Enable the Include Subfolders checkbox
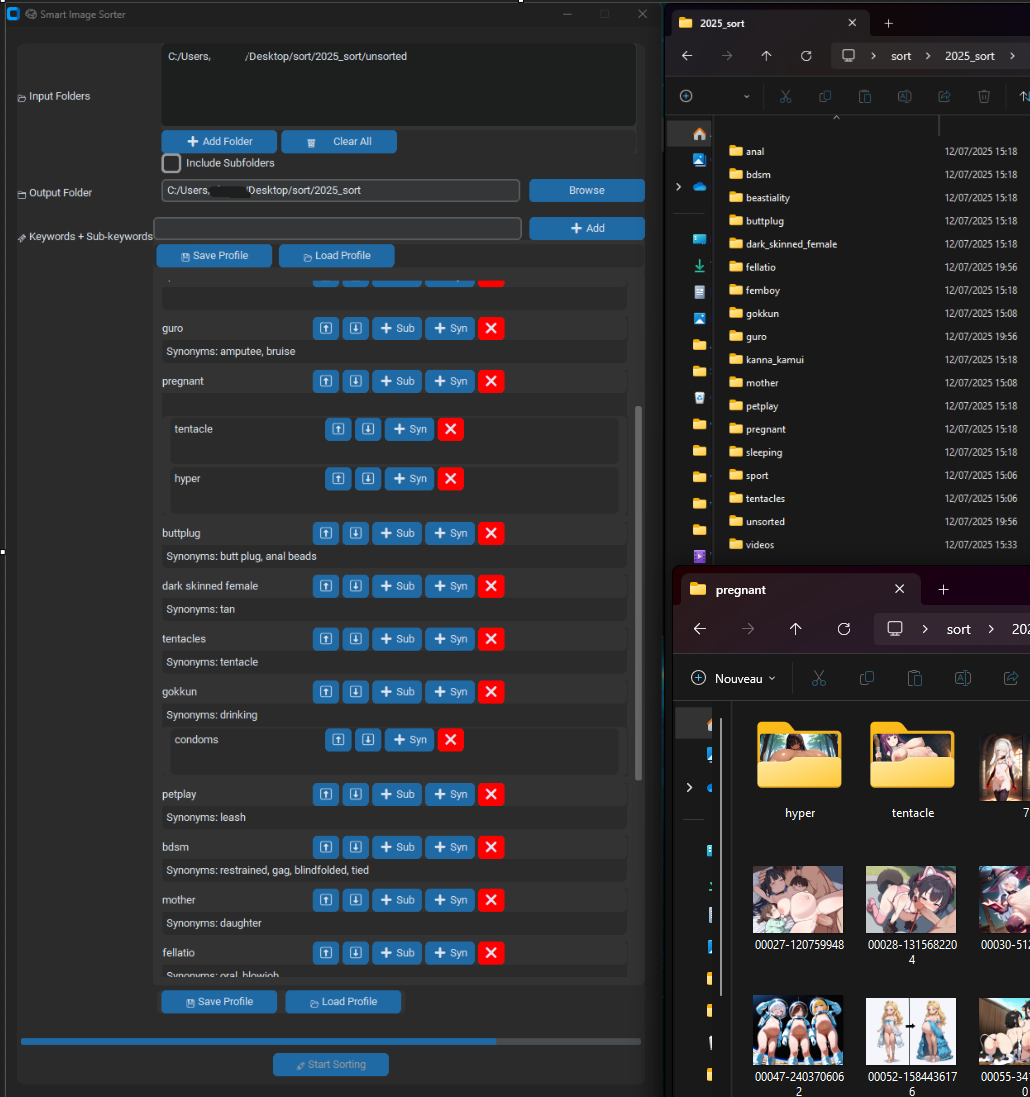This screenshot has width=1030, height=1097. click(x=171, y=163)
